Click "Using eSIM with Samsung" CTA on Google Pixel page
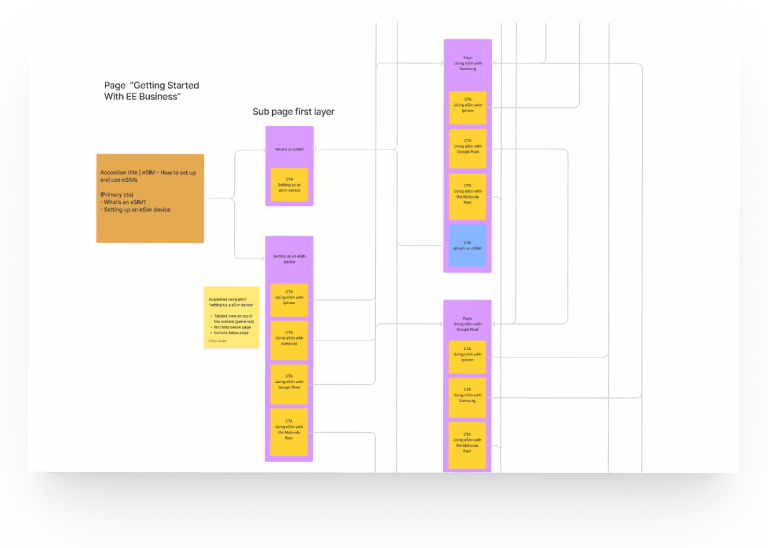 click(467, 397)
